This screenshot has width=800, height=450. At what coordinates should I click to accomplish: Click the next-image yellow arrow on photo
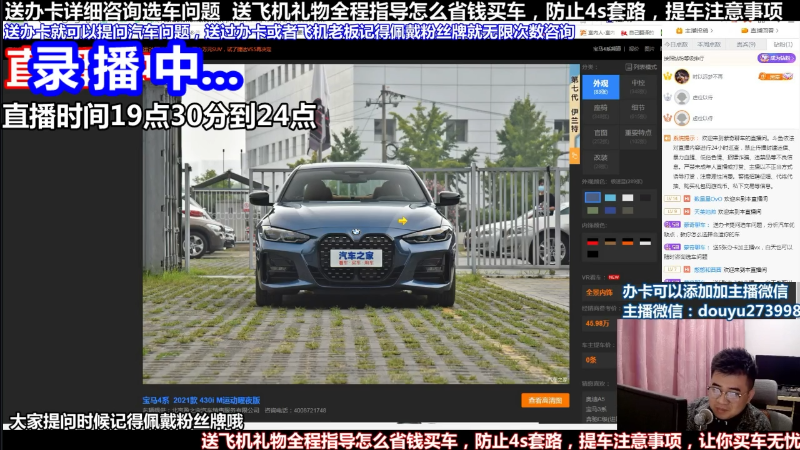point(403,221)
